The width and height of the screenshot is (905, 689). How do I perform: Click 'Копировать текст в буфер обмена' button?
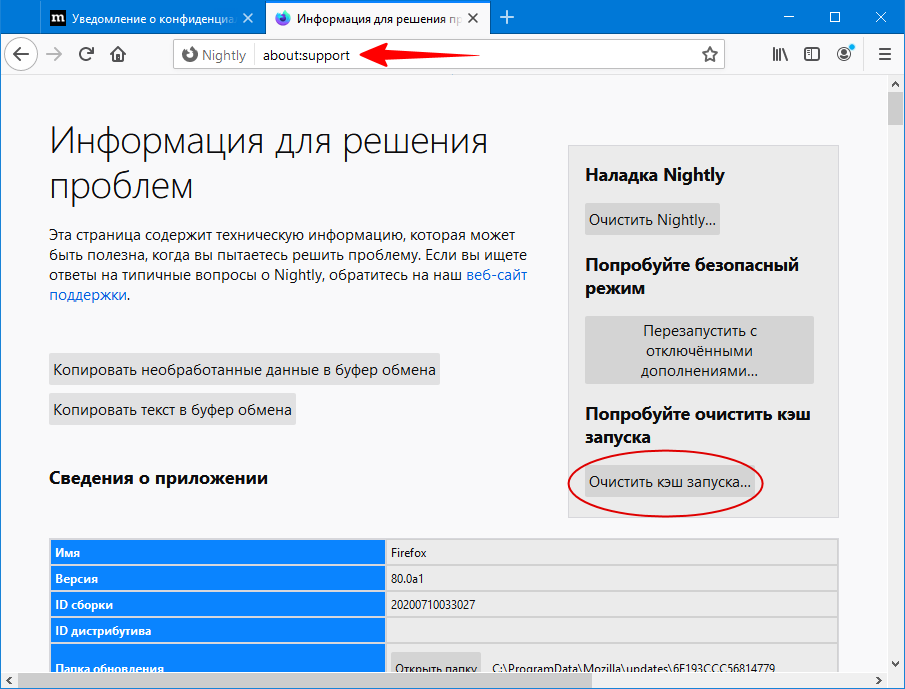pyautogui.click(x=172, y=410)
